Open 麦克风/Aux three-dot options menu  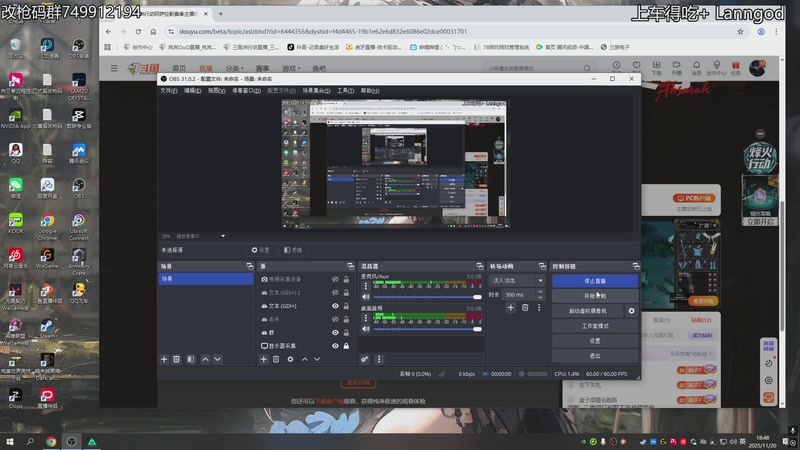(x=365, y=286)
